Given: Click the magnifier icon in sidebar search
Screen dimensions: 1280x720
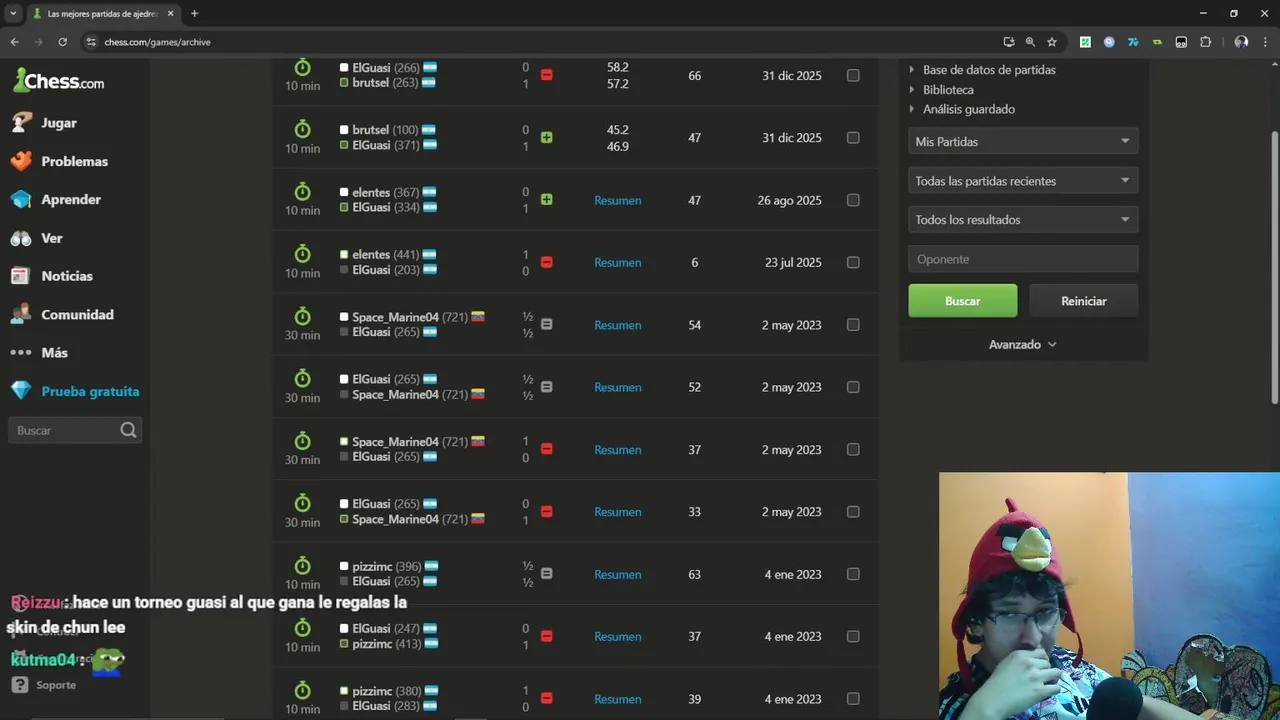Looking at the screenshot, I should pos(128,430).
